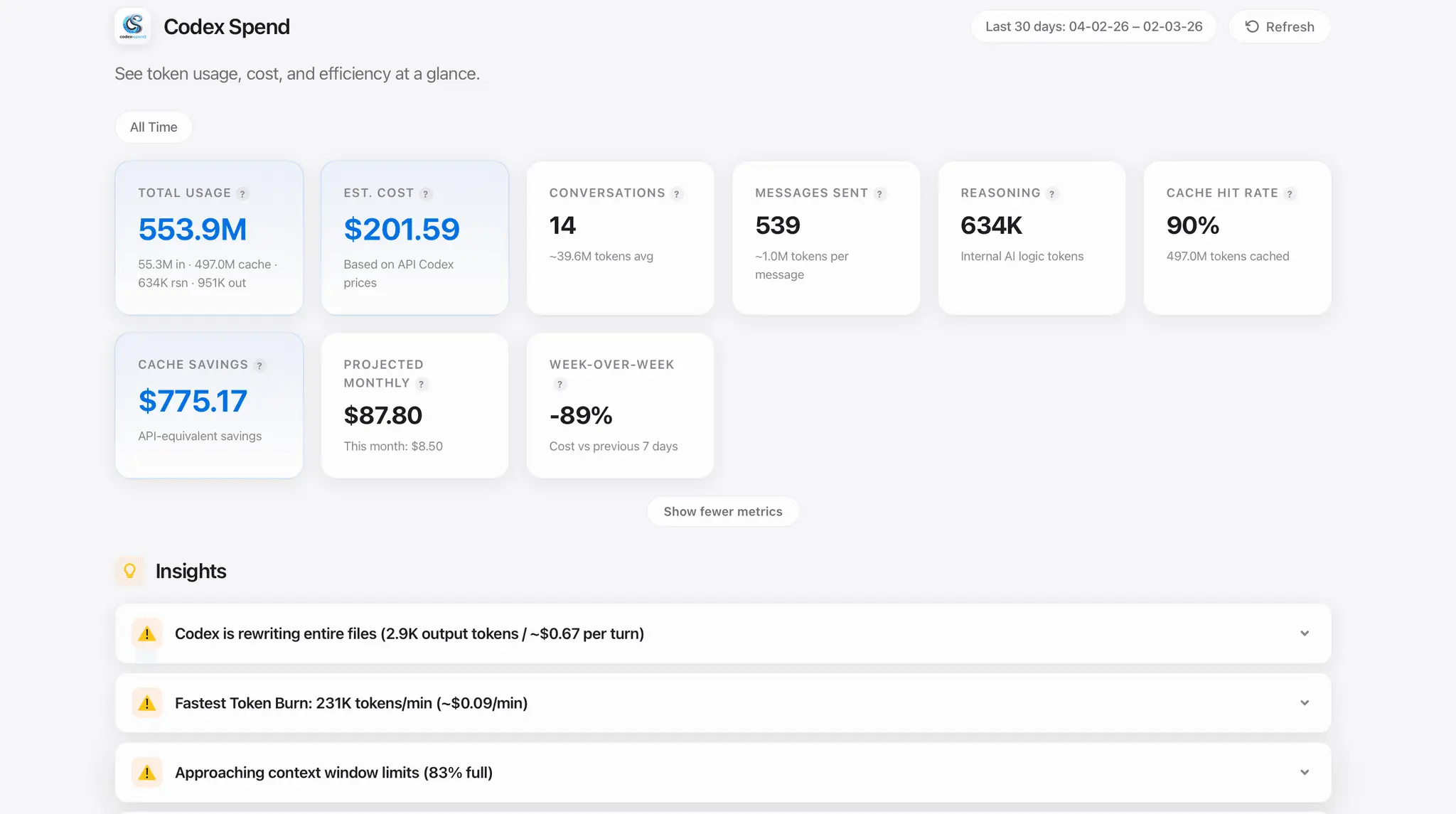Click the $201.59 estimated cost value
Screen dimensions: 1456x814
tap(402, 229)
